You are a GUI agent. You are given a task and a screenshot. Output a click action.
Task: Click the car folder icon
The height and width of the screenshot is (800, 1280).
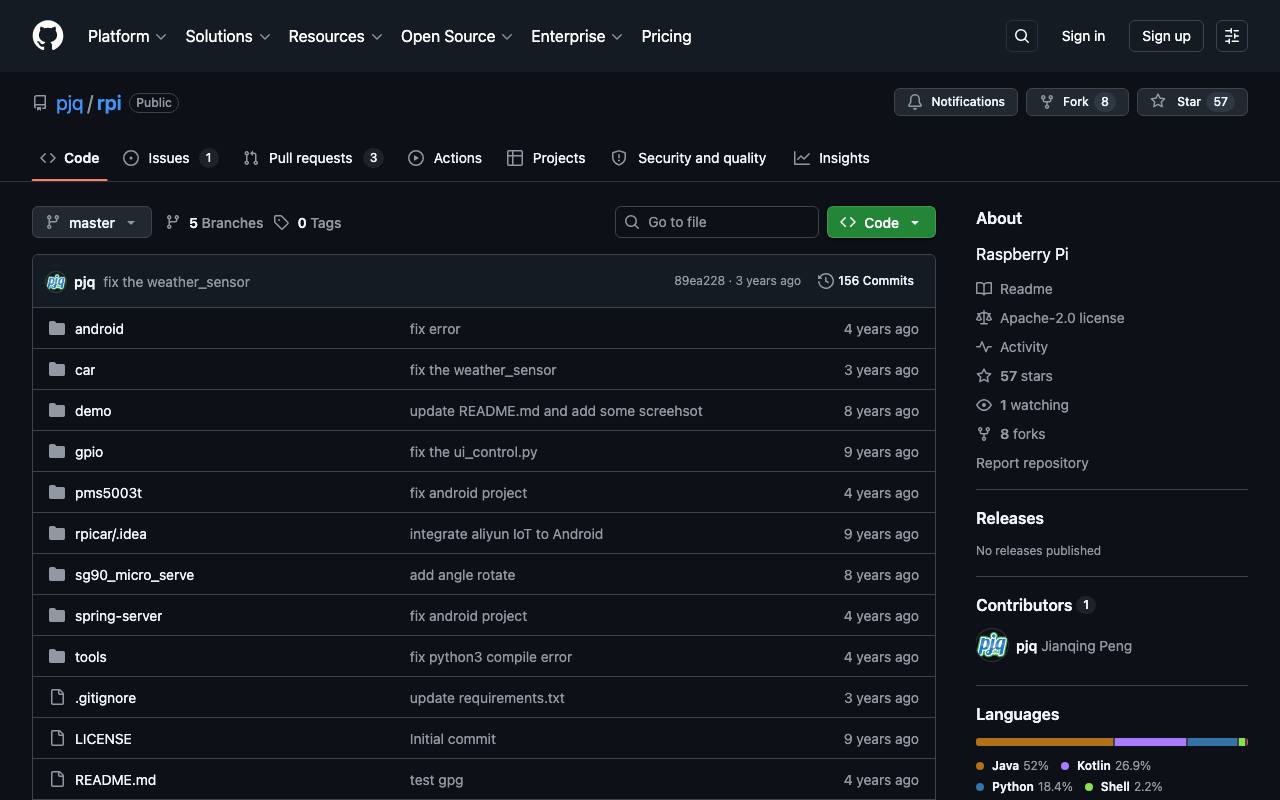(x=57, y=369)
